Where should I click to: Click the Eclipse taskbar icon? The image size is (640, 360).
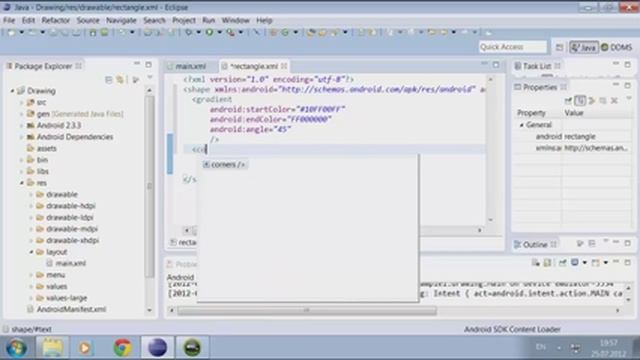click(x=157, y=348)
